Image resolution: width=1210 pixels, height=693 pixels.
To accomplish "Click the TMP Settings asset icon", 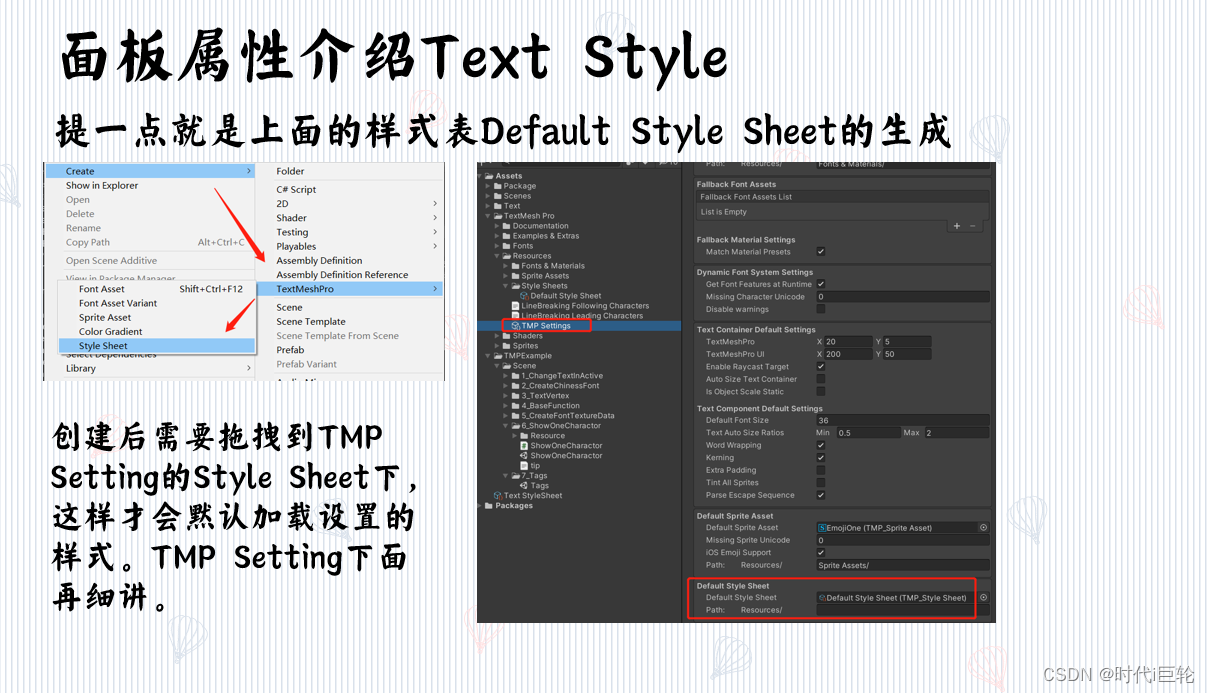I will [515, 326].
